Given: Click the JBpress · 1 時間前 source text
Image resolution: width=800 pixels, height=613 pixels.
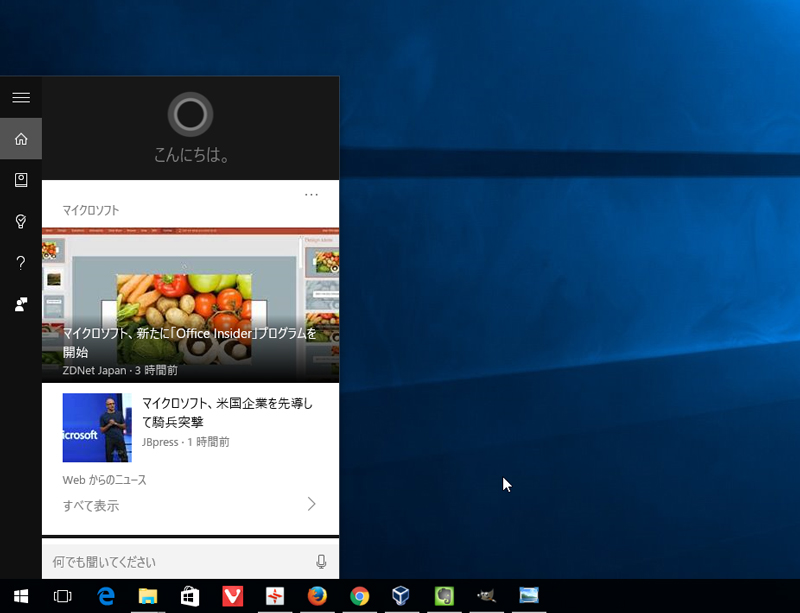Looking at the screenshot, I should [x=186, y=442].
